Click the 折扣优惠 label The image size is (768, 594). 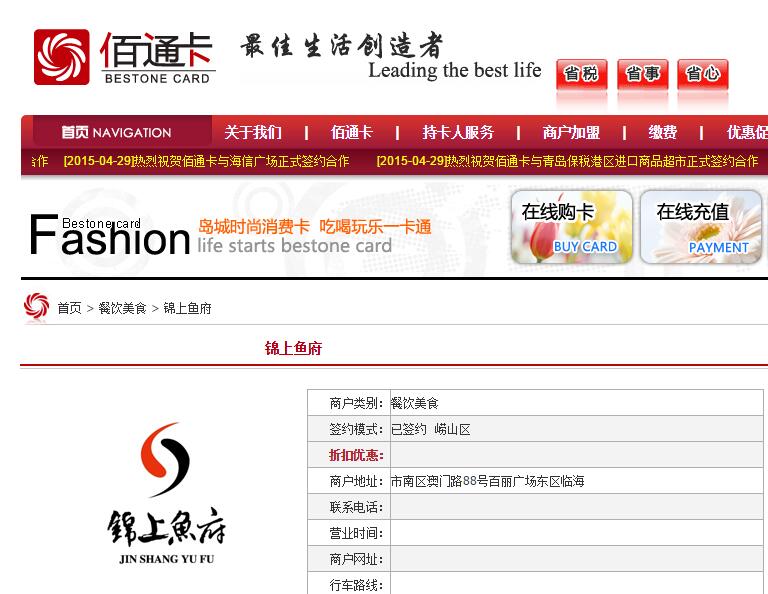click(x=356, y=455)
